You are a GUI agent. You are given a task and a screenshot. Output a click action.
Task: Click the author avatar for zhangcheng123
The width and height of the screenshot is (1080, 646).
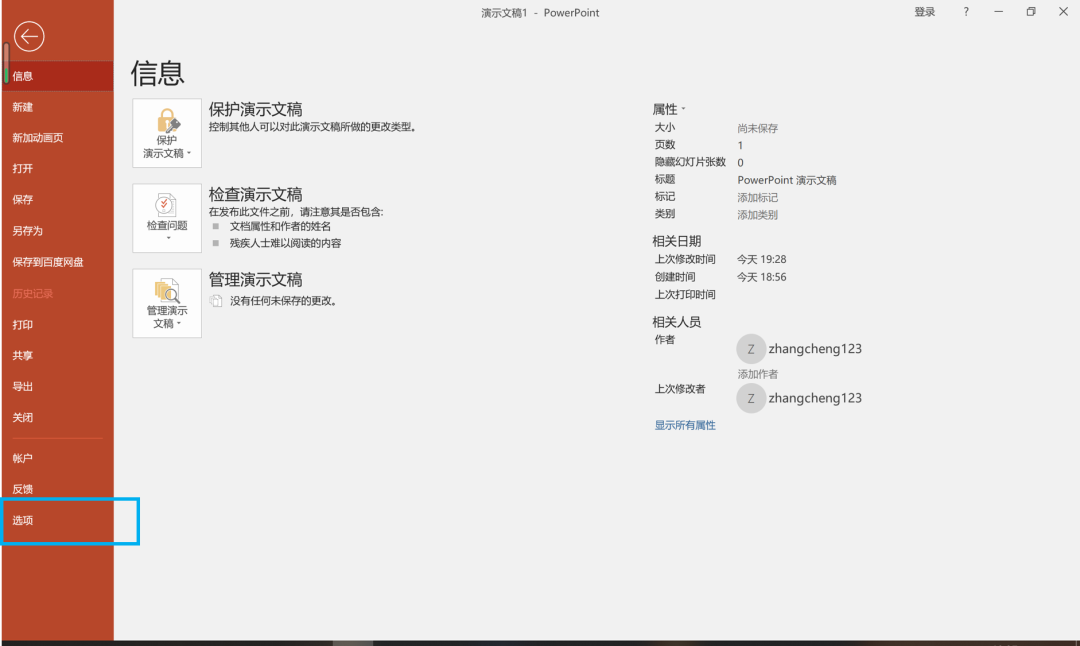point(751,348)
